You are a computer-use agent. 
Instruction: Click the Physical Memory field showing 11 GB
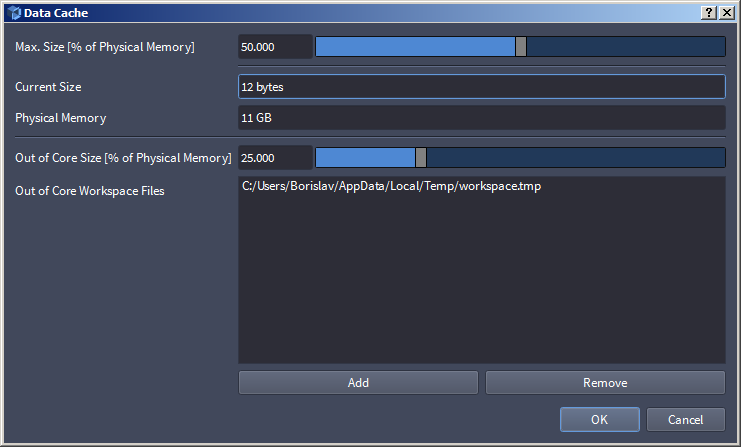(482, 118)
